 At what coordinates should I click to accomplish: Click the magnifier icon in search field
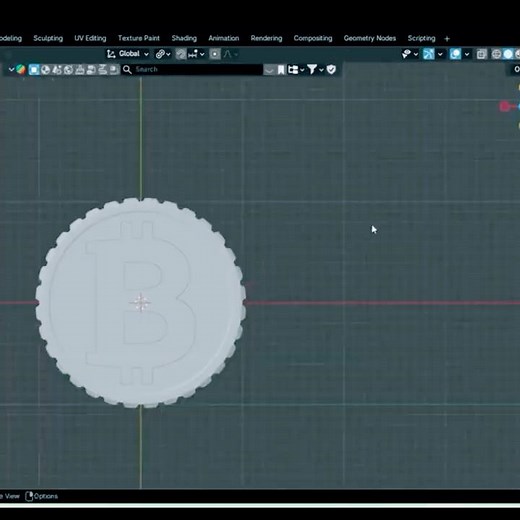(127, 69)
